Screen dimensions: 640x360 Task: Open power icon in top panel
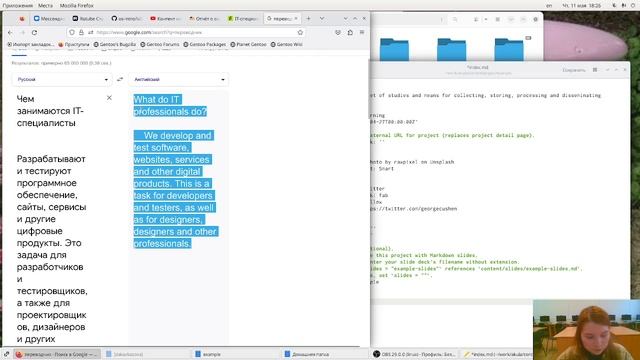coord(633,5)
